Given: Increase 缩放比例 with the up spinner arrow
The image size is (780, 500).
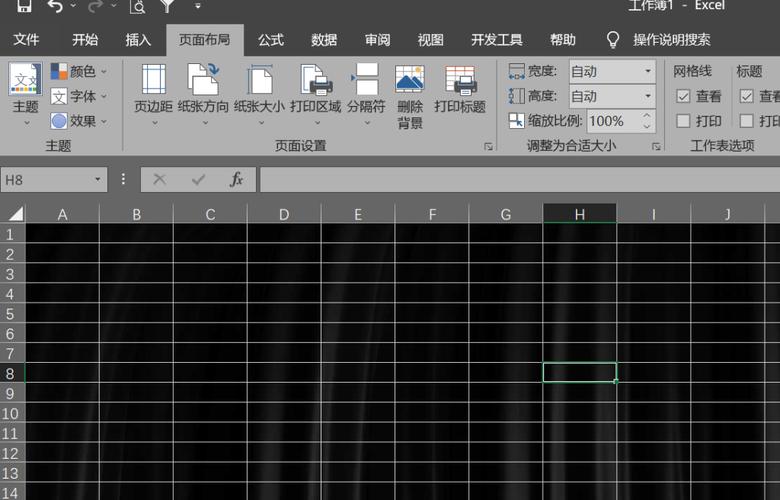Looking at the screenshot, I should [x=647, y=116].
